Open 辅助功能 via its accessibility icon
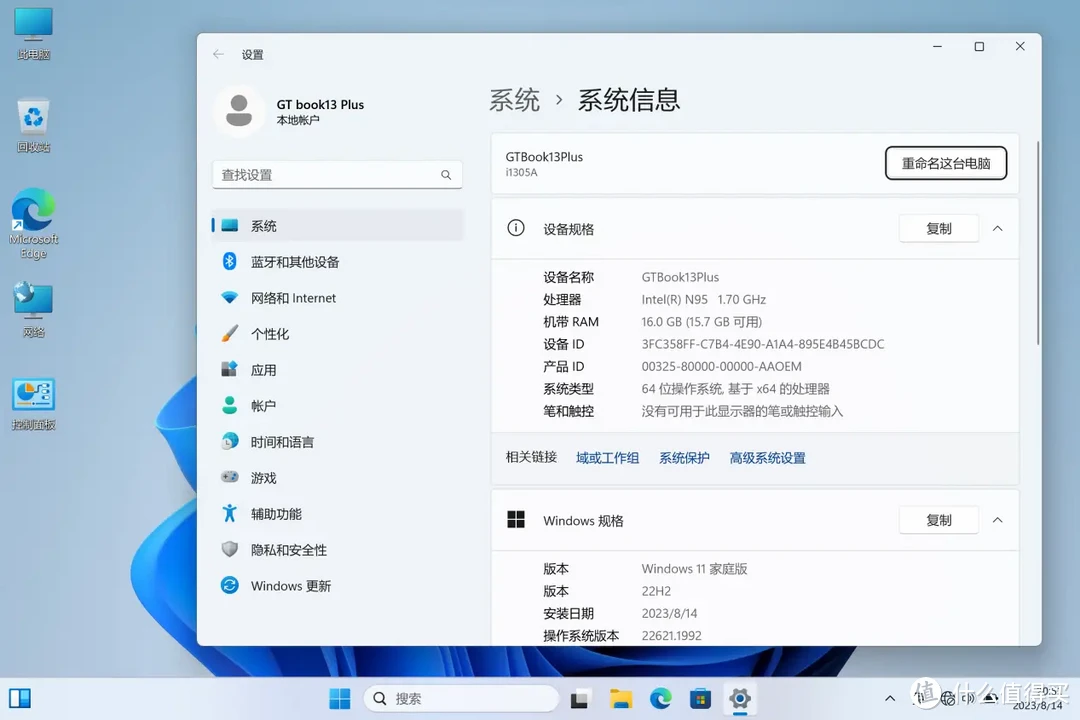 tap(229, 513)
